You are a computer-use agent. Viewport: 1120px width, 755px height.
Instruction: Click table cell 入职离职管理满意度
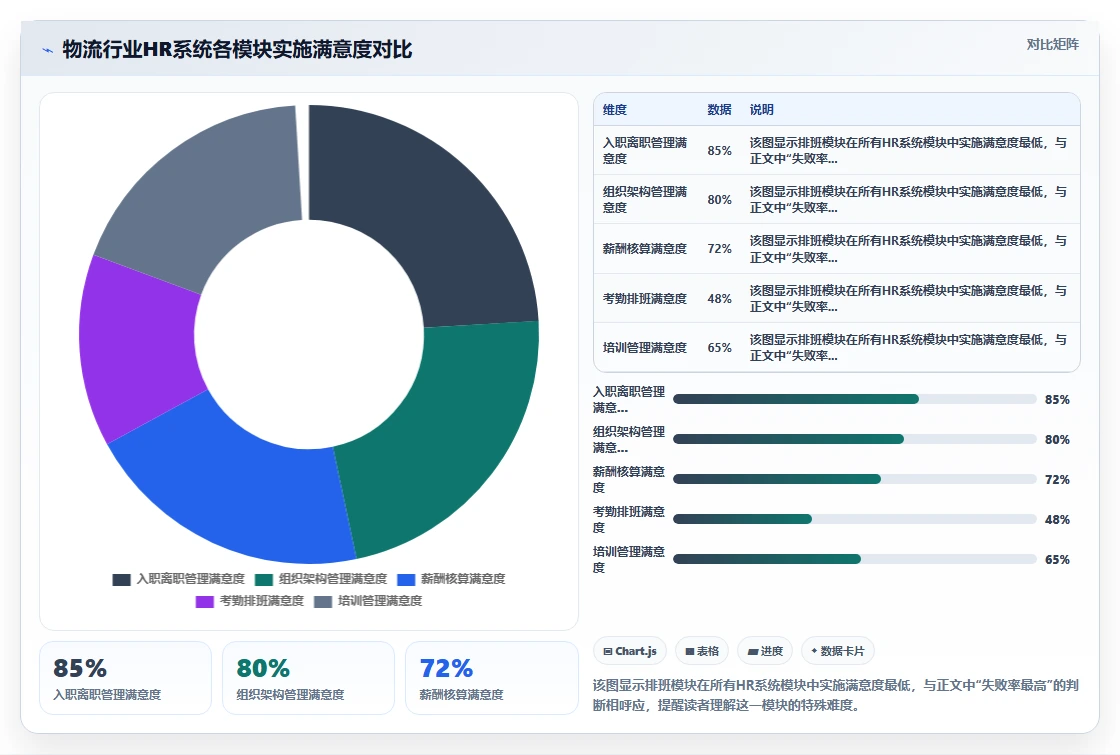[645, 151]
